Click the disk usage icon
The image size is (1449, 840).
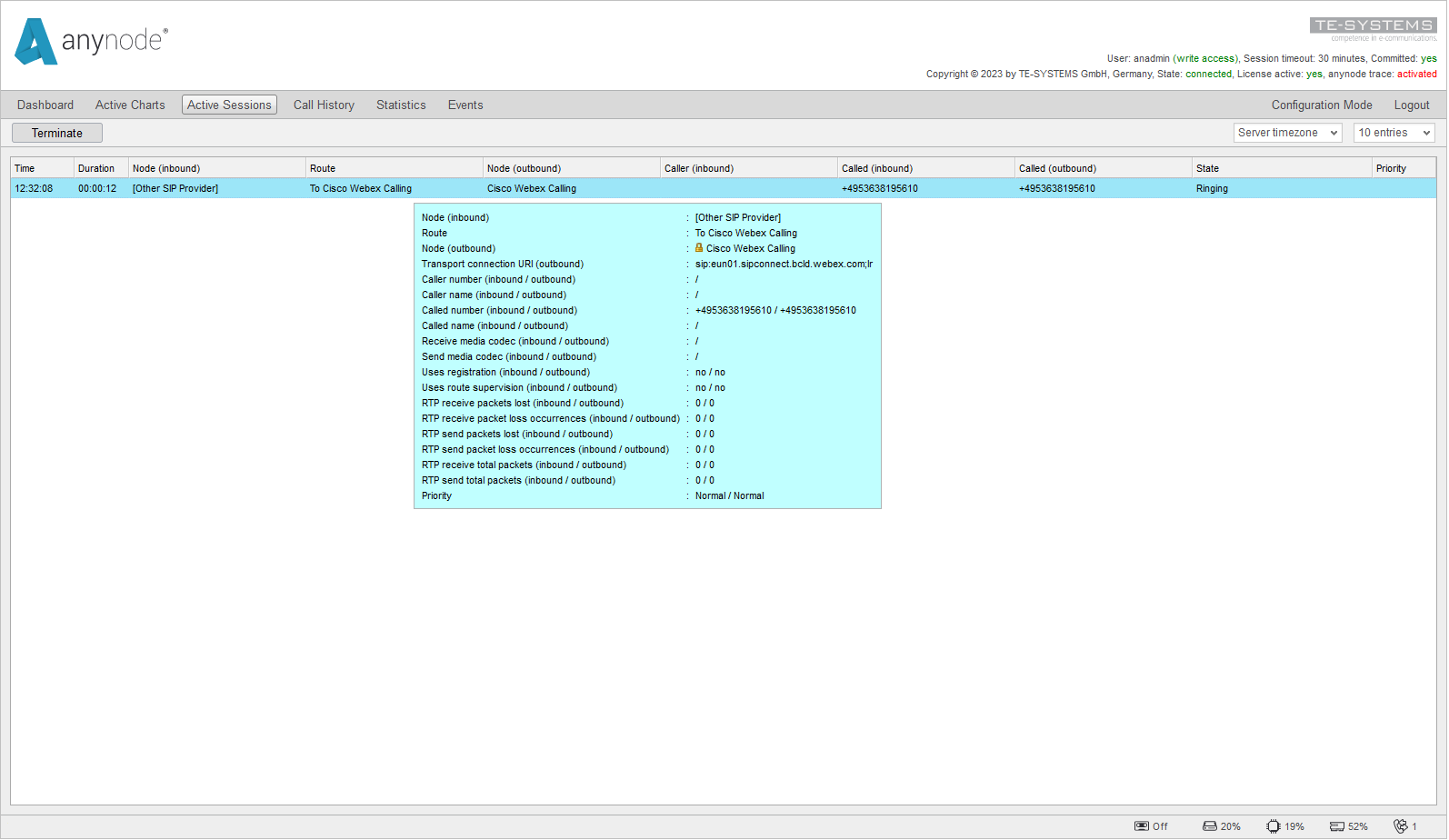click(x=1210, y=826)
